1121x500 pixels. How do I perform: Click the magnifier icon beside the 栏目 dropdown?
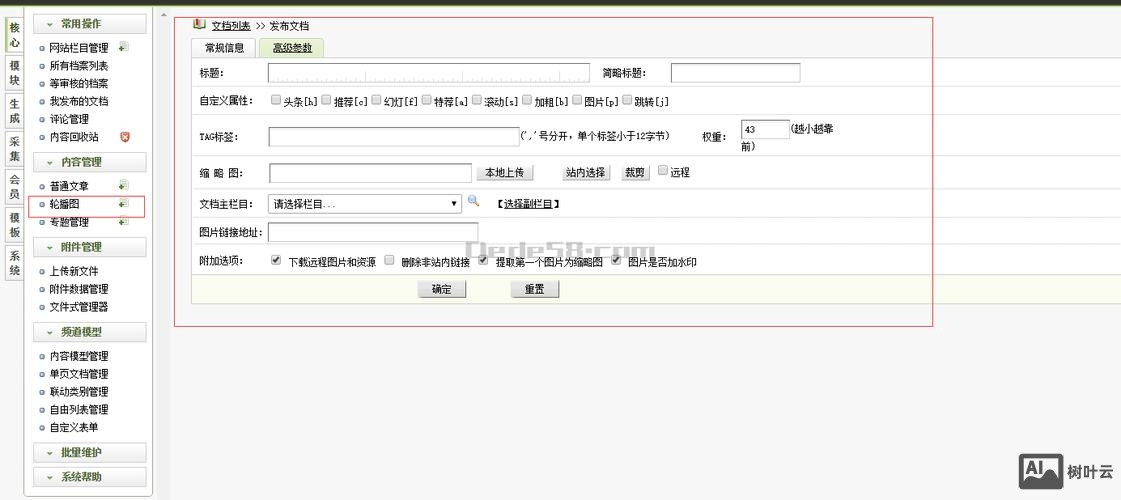[x=473, y=202]
